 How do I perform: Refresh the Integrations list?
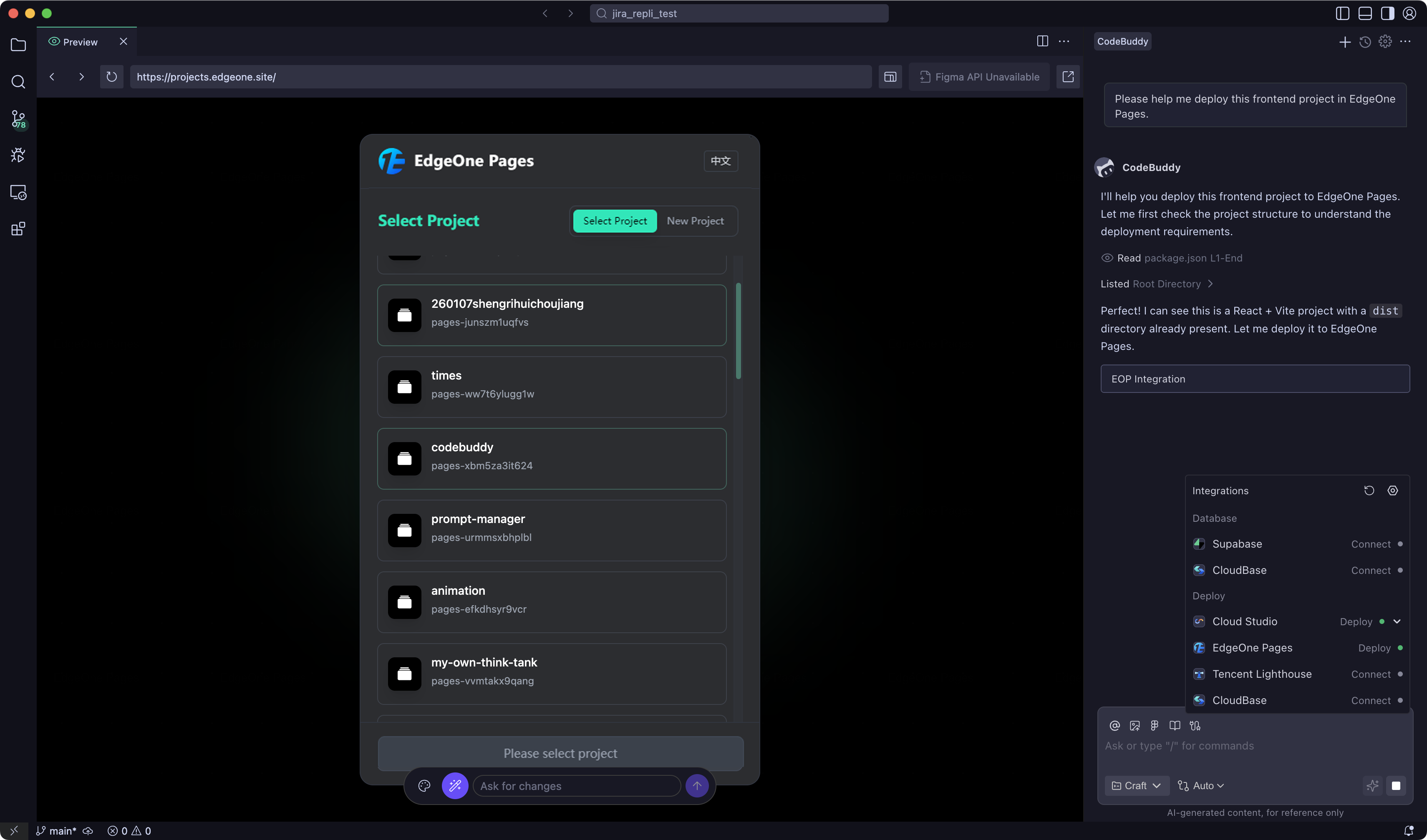(x=1369, y=491)
